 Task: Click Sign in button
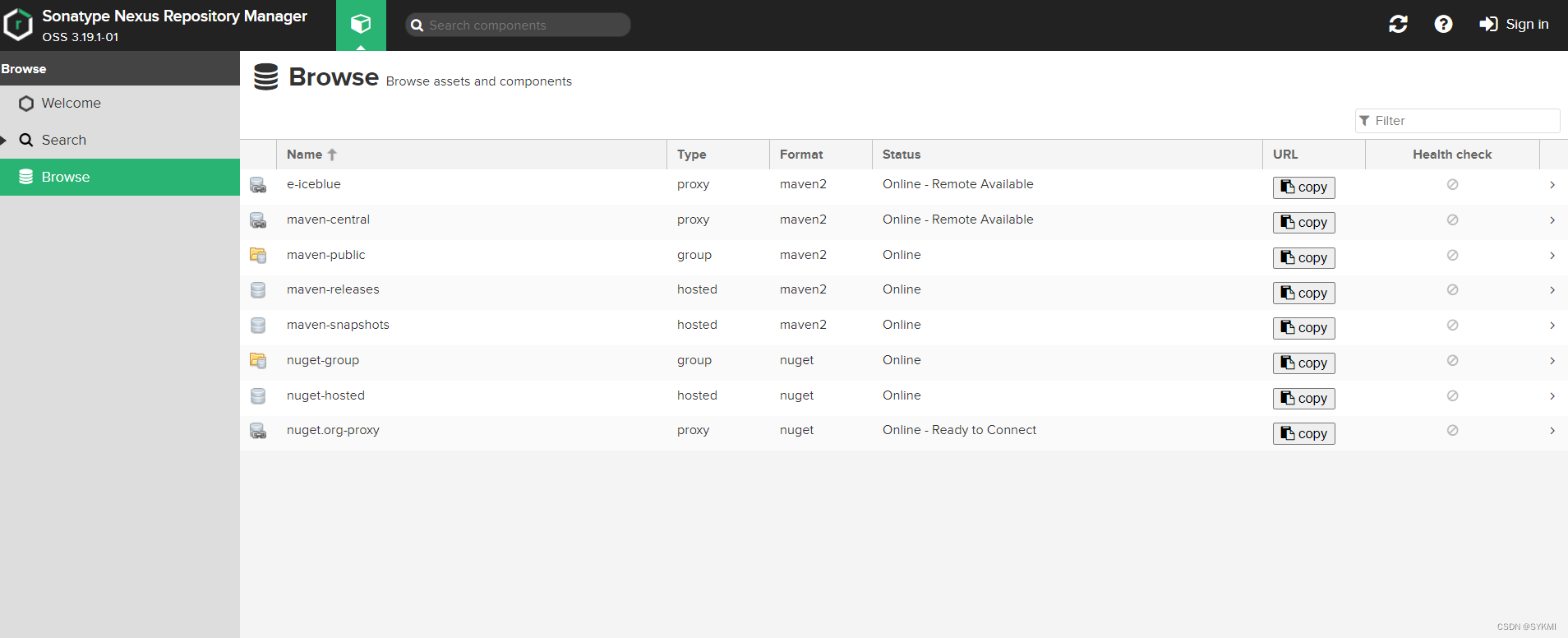(1514, 25)
